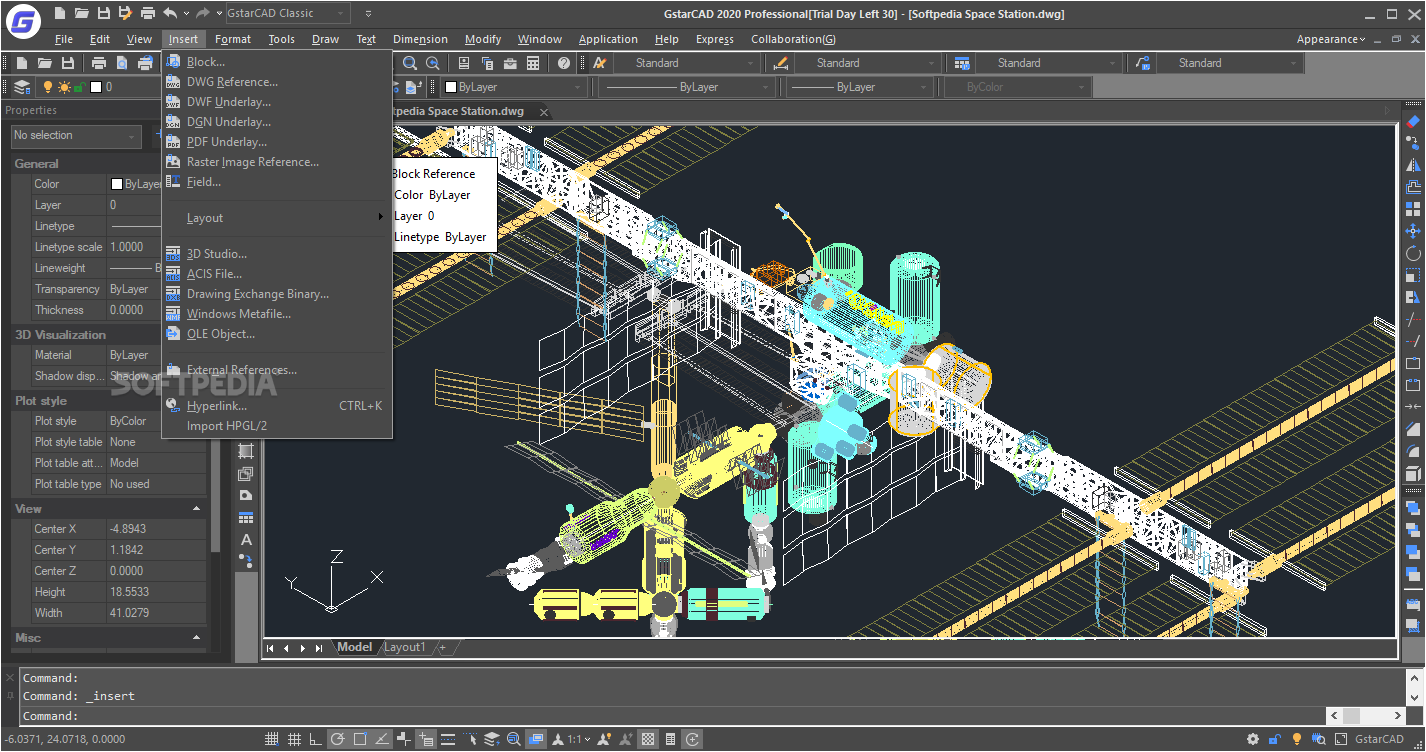Open status bar settings gear
The image size is (1426, 752).
click(1253, 739)
